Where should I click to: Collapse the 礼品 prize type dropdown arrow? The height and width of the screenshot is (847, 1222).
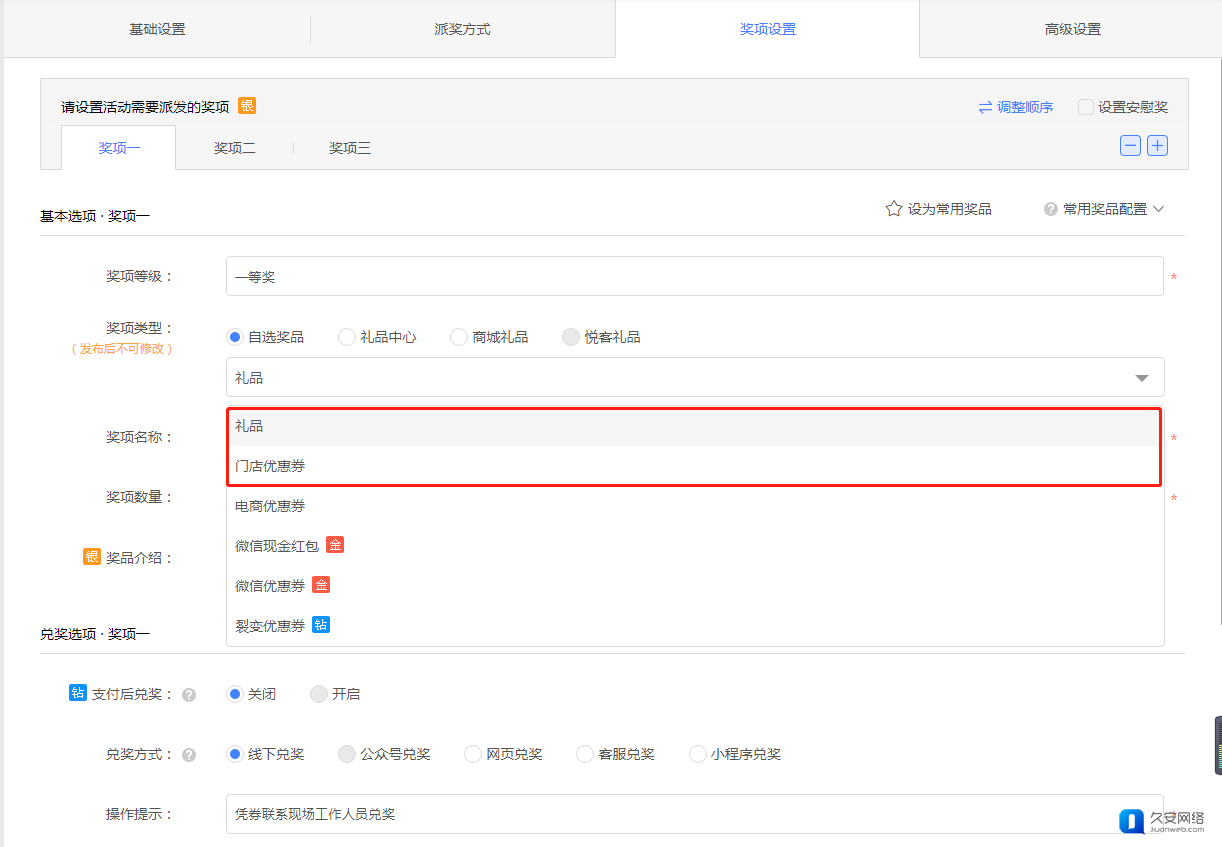[1141, 378]
